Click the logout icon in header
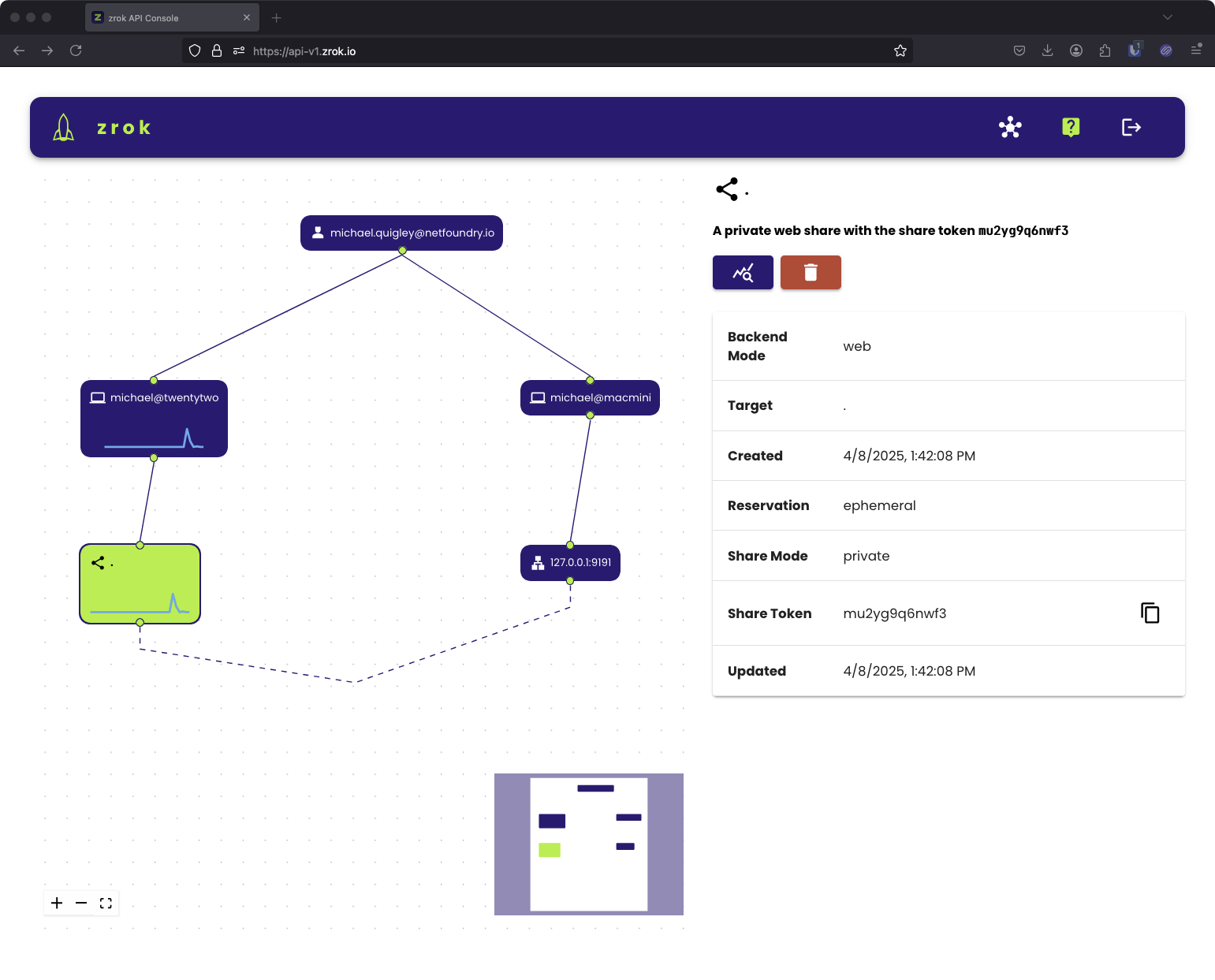 tap(1131, 127)
